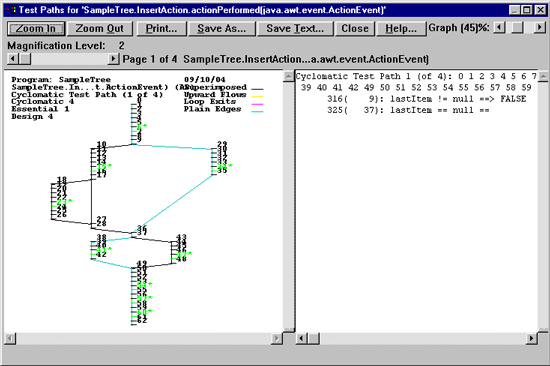The height and width of the screenshot is (366, 550).
Task: Click the Save Text... button
Action: click(x=295, y=28)
